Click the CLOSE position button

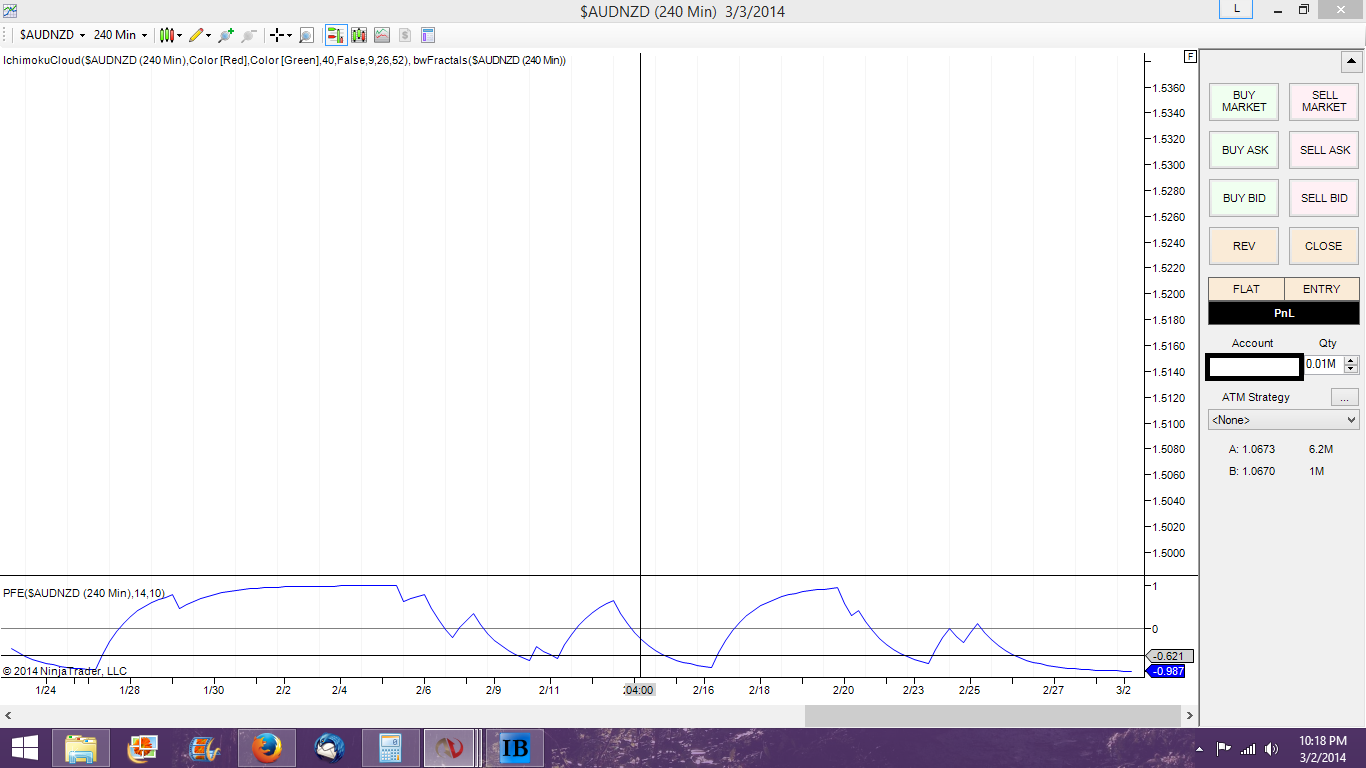tap(1324, 246)
